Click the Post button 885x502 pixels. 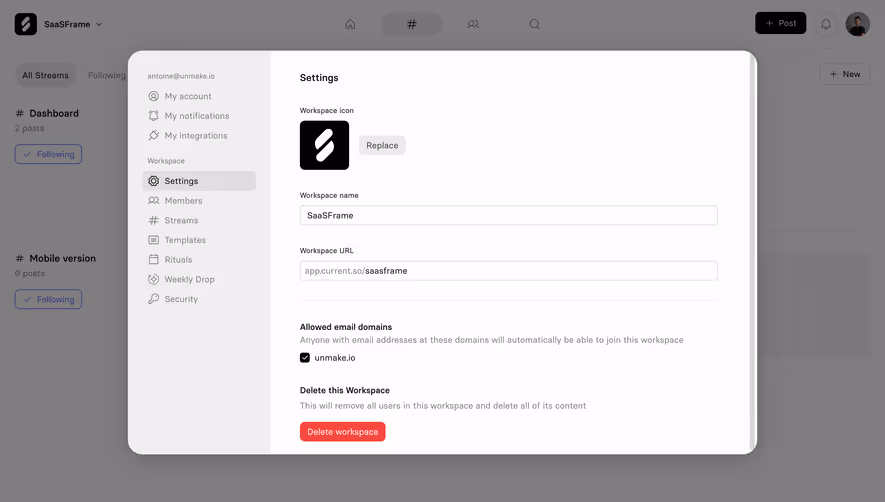point(781,23)
